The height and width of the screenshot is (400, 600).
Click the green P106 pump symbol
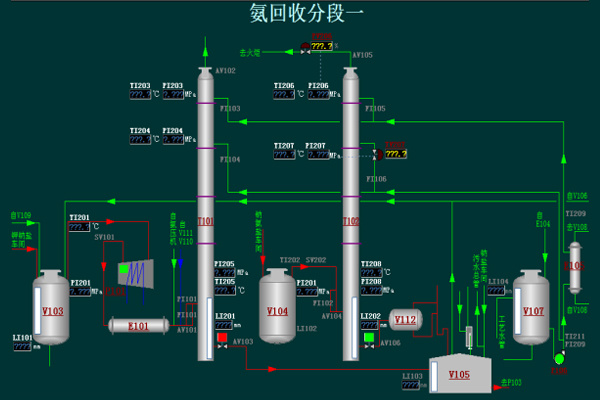coord(559,358)
